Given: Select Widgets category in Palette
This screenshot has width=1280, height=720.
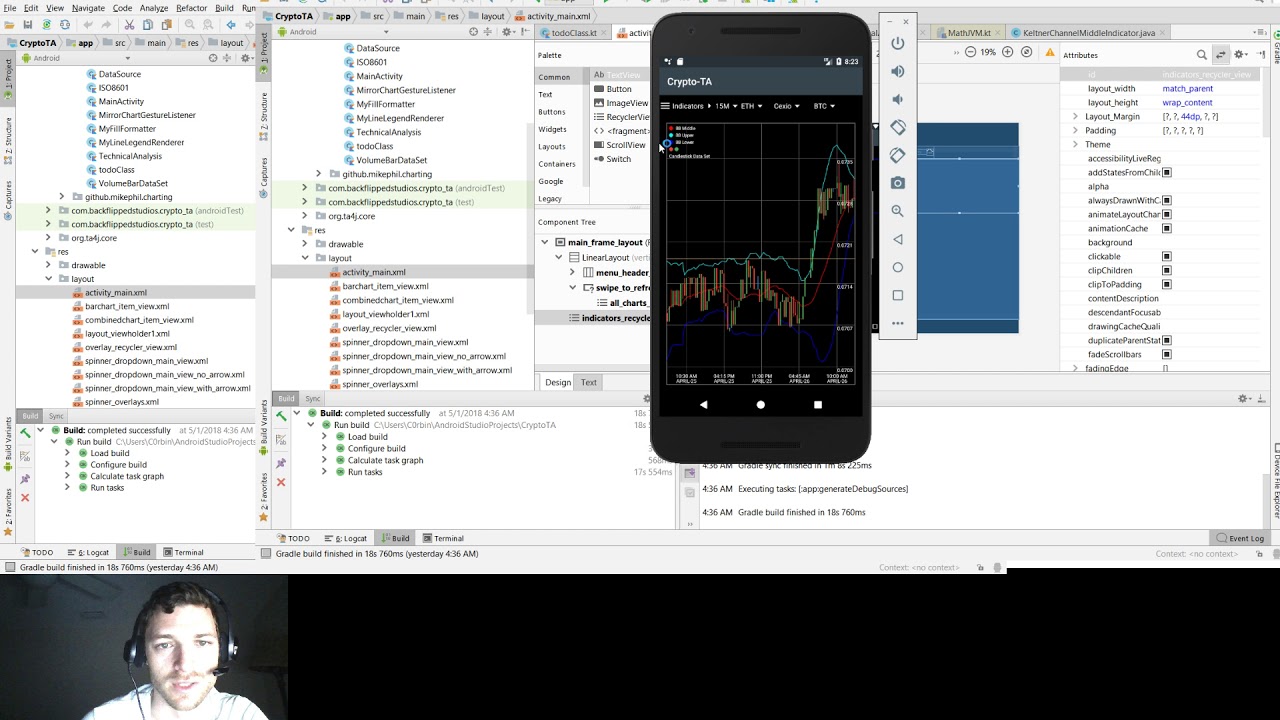Looking at the screenshot, I should 552,129.
